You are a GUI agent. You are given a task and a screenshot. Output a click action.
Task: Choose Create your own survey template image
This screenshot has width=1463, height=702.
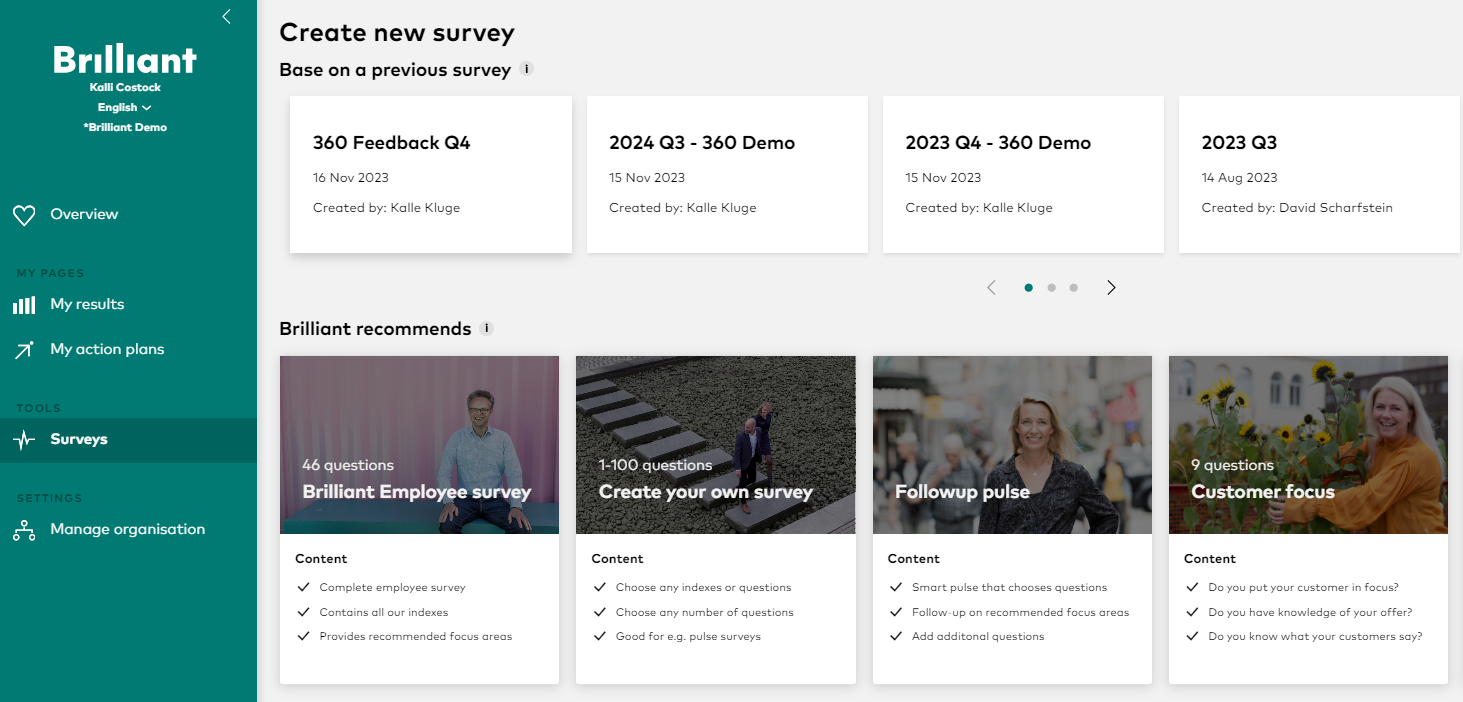(x=715, y=445)
